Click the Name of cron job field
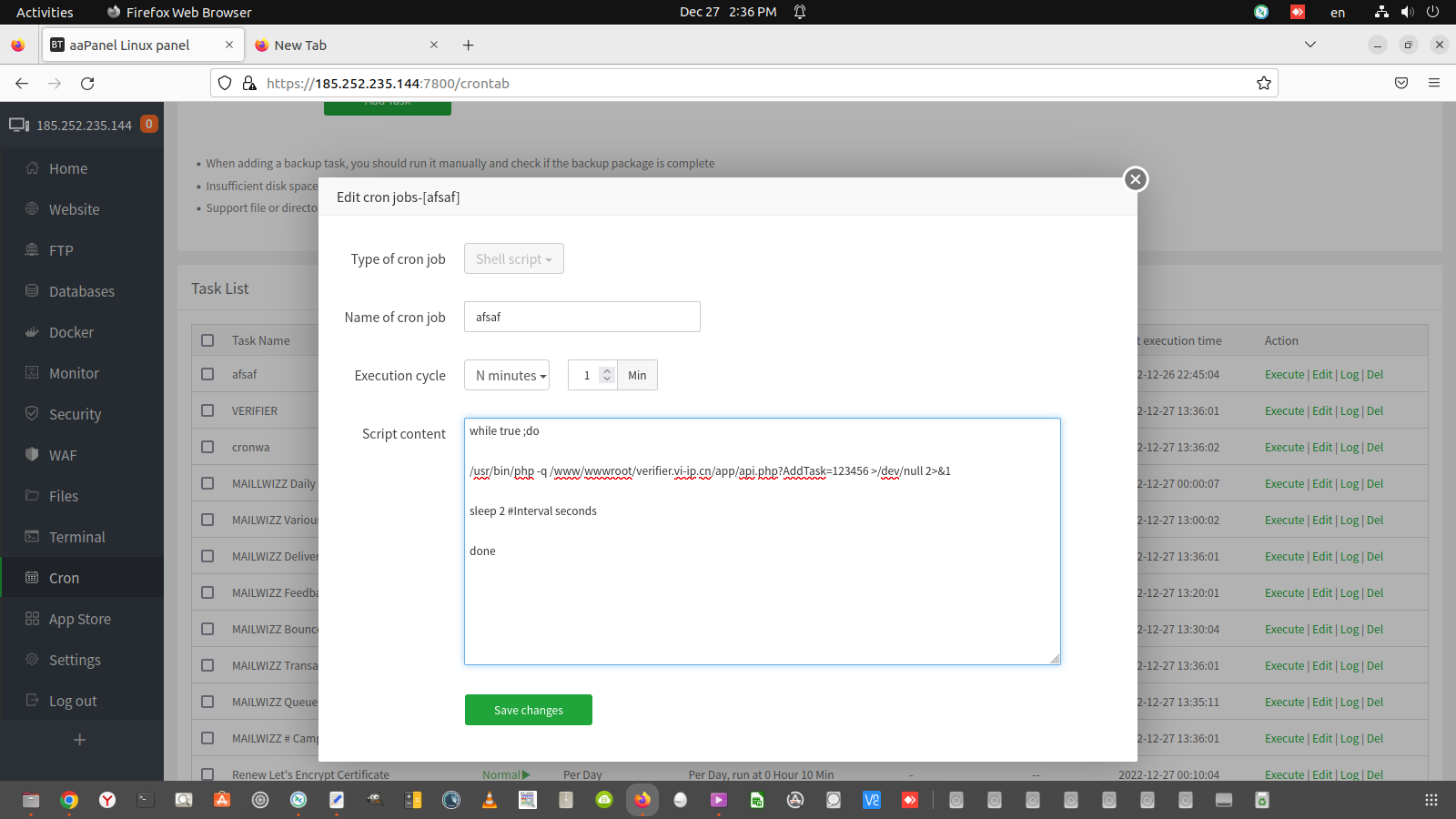 tap(582, 317)
